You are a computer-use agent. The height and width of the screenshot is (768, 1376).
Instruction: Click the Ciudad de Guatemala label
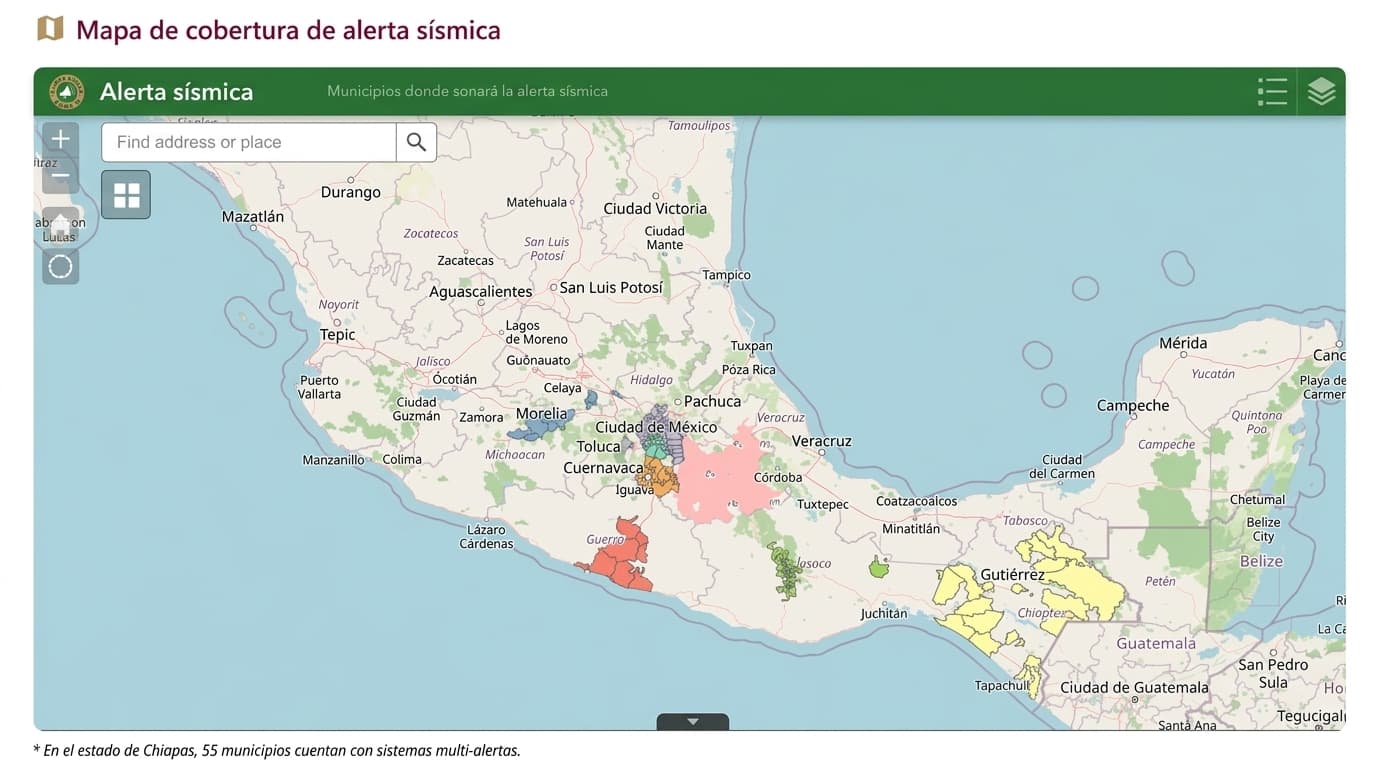pyautogui.click(x=1134, y=688)
